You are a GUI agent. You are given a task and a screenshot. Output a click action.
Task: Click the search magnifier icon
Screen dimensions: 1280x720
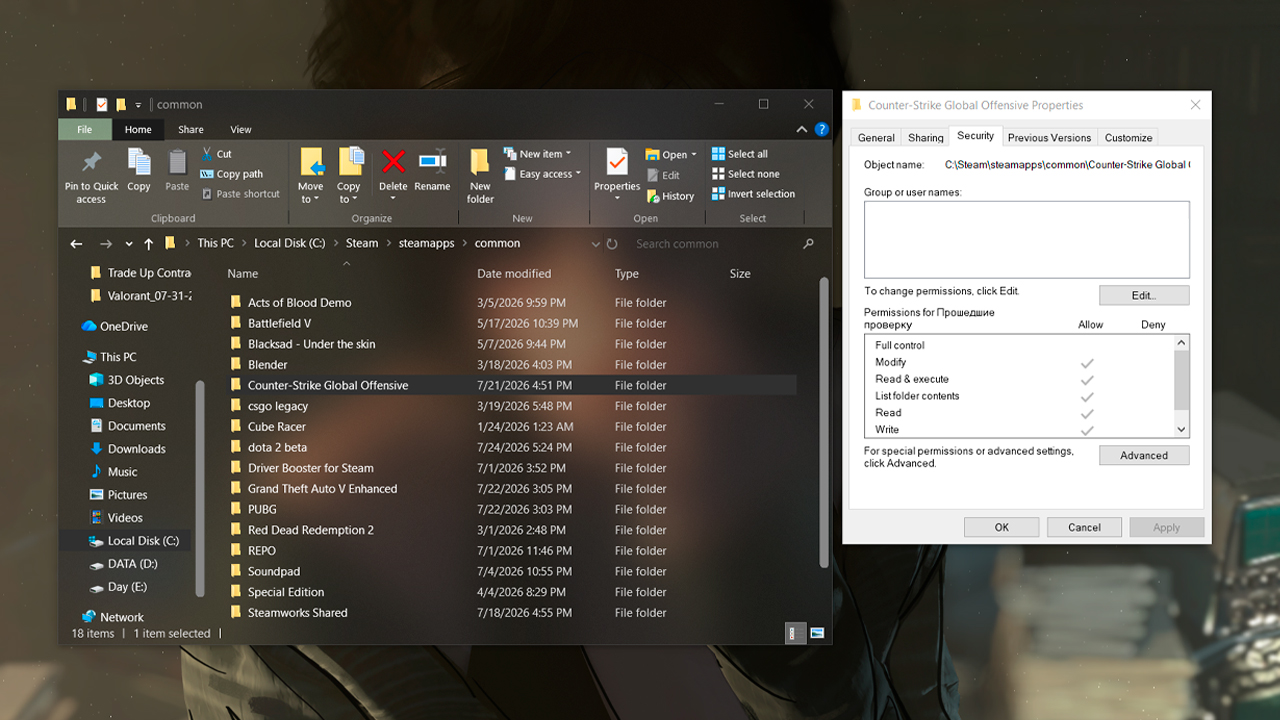point(808,243)
